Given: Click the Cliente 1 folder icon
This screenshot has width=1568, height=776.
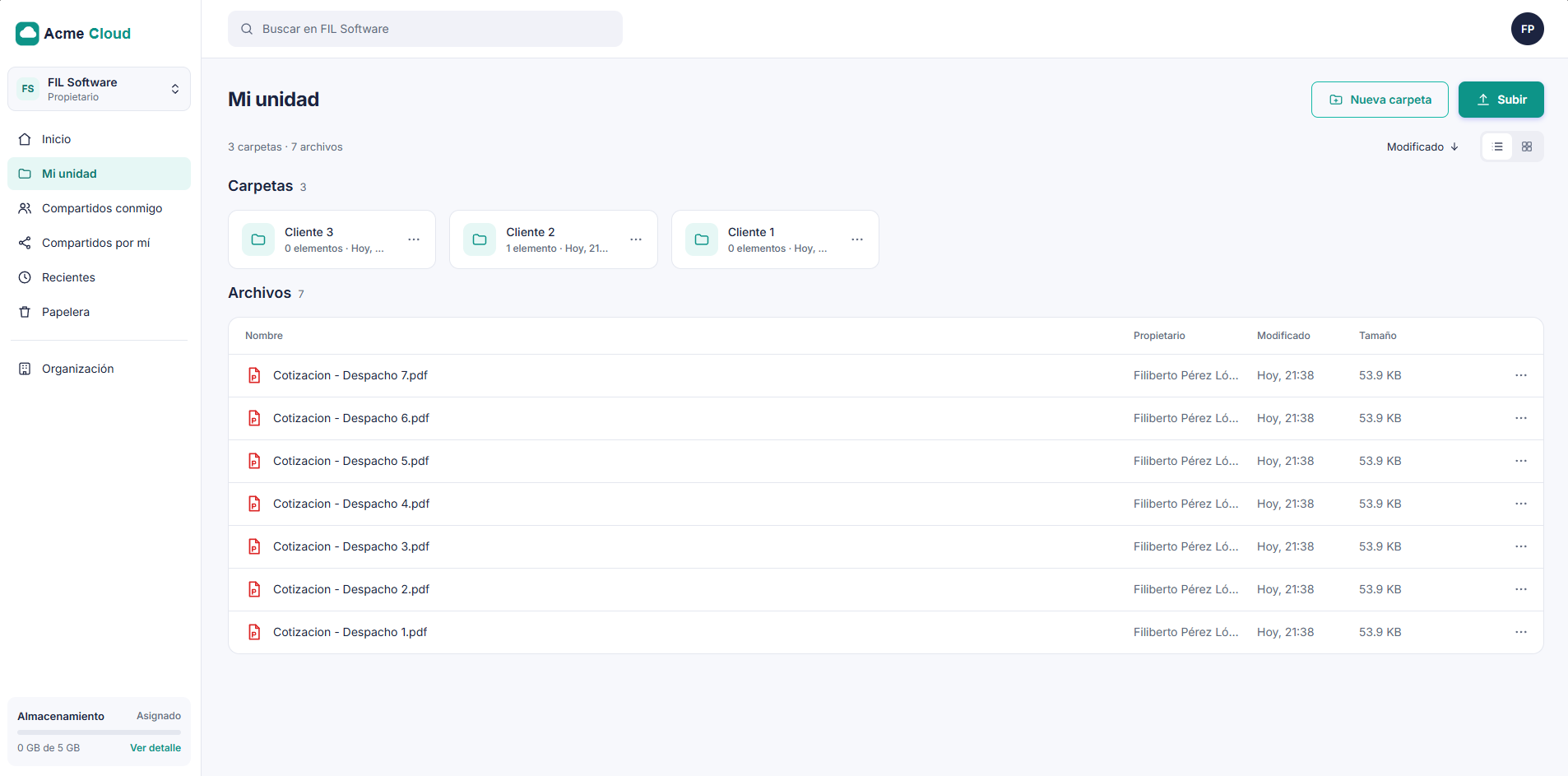Looking at the screenshot, I should point(702,239).
